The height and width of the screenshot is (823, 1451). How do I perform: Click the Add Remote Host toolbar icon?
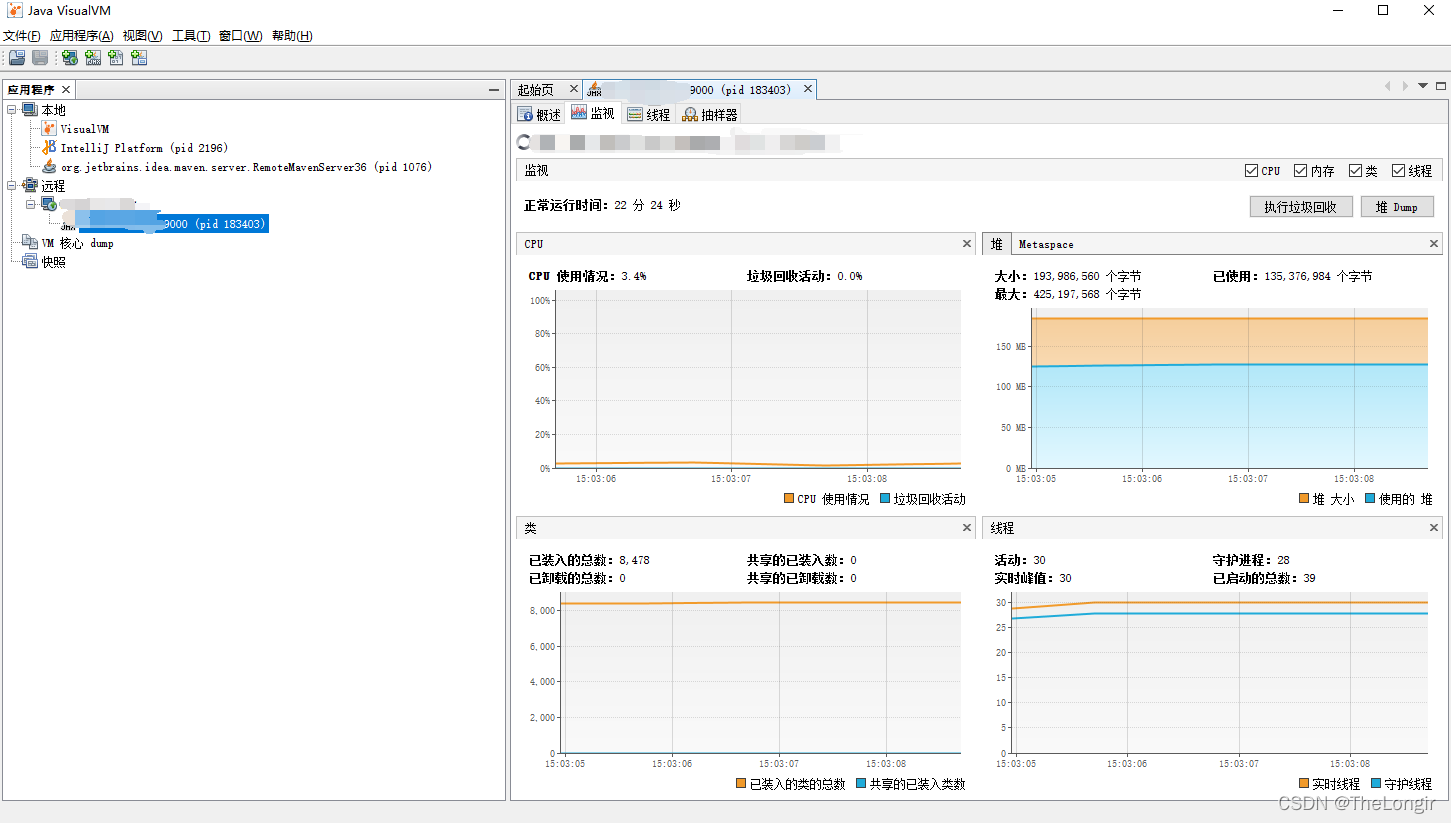[70, 58]
